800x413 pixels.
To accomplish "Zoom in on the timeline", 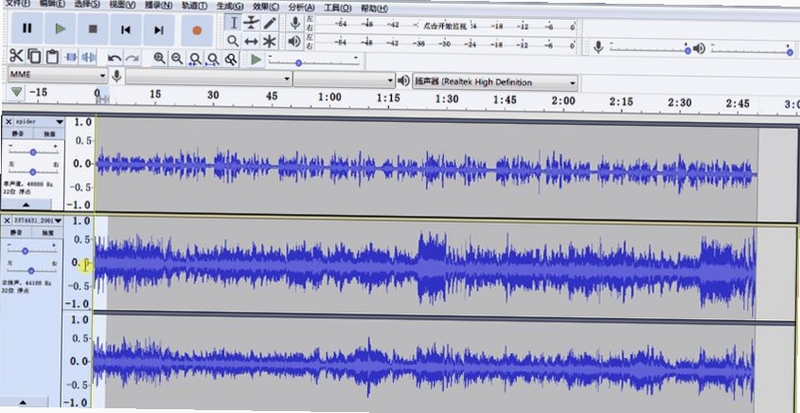I will [x=160, y=58].
